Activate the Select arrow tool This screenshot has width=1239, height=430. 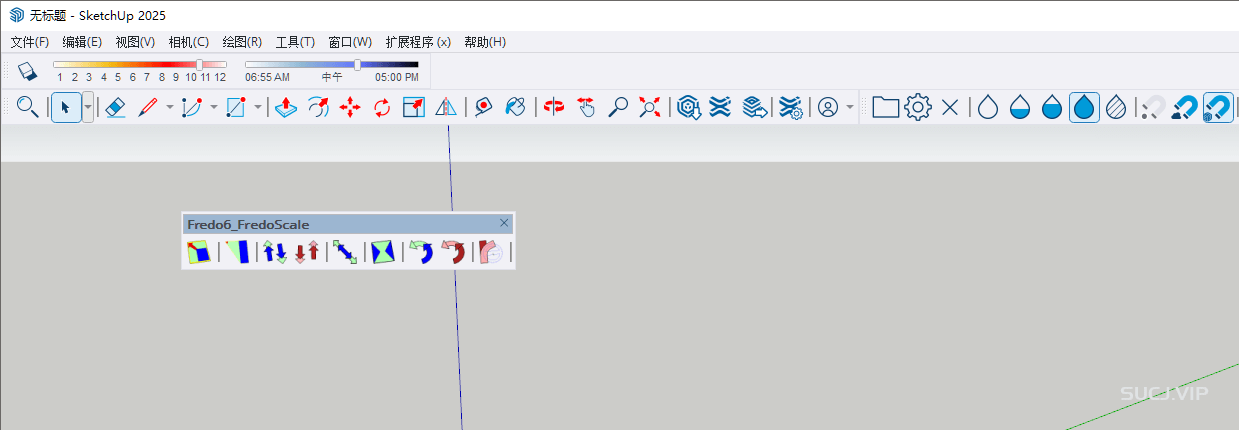pyautogui.click(x=66, y=107)
